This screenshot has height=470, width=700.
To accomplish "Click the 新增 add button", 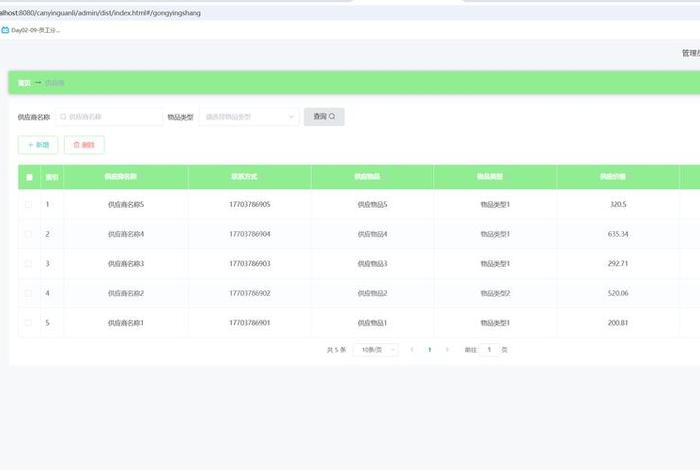I will coord(38,145).
